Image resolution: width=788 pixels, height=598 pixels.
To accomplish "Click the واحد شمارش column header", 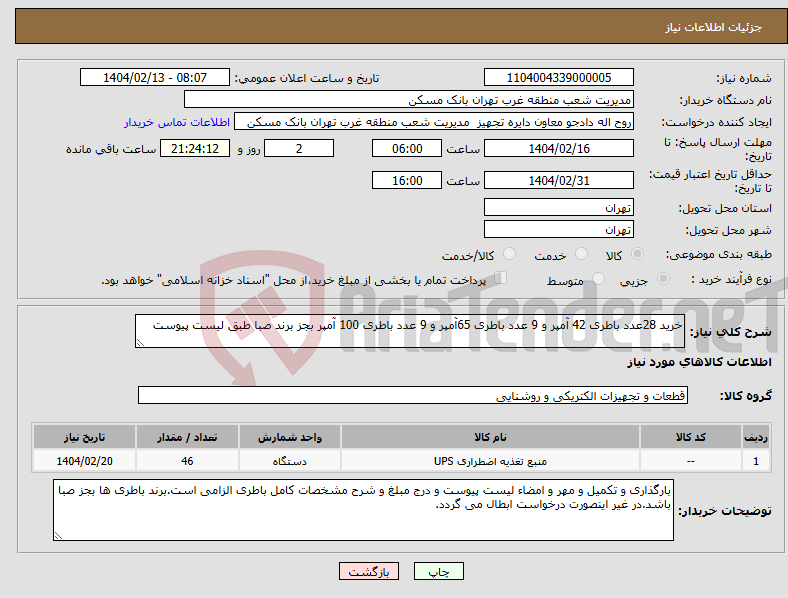I will pyautogui.click(x=290, y=437).
